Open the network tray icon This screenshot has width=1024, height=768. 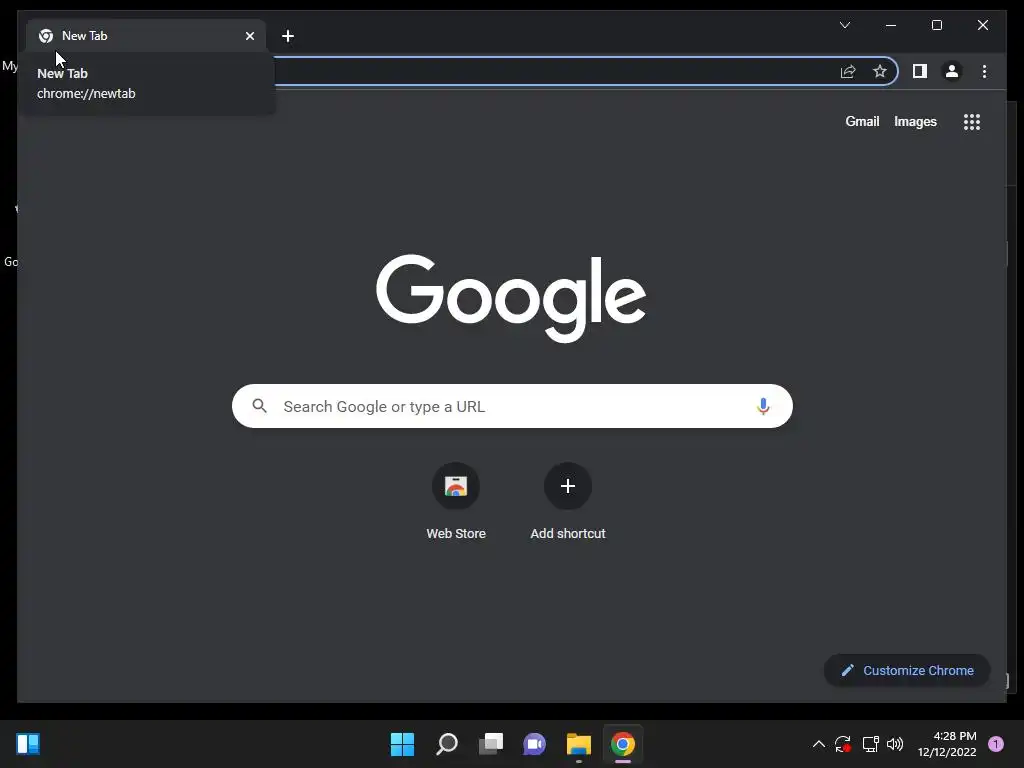tap(871, 744)
